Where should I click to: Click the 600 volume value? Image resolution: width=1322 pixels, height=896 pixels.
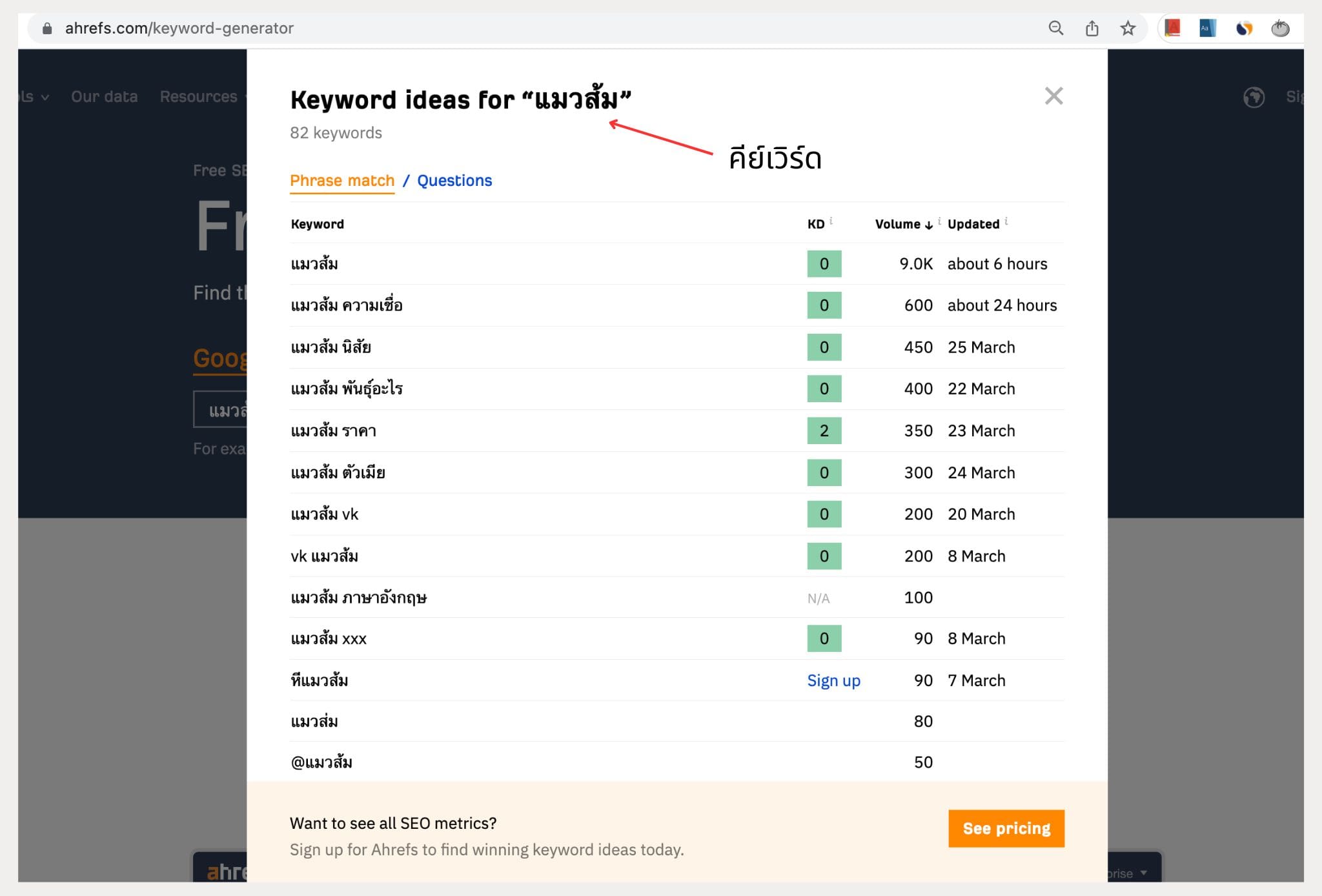(918, 305)
